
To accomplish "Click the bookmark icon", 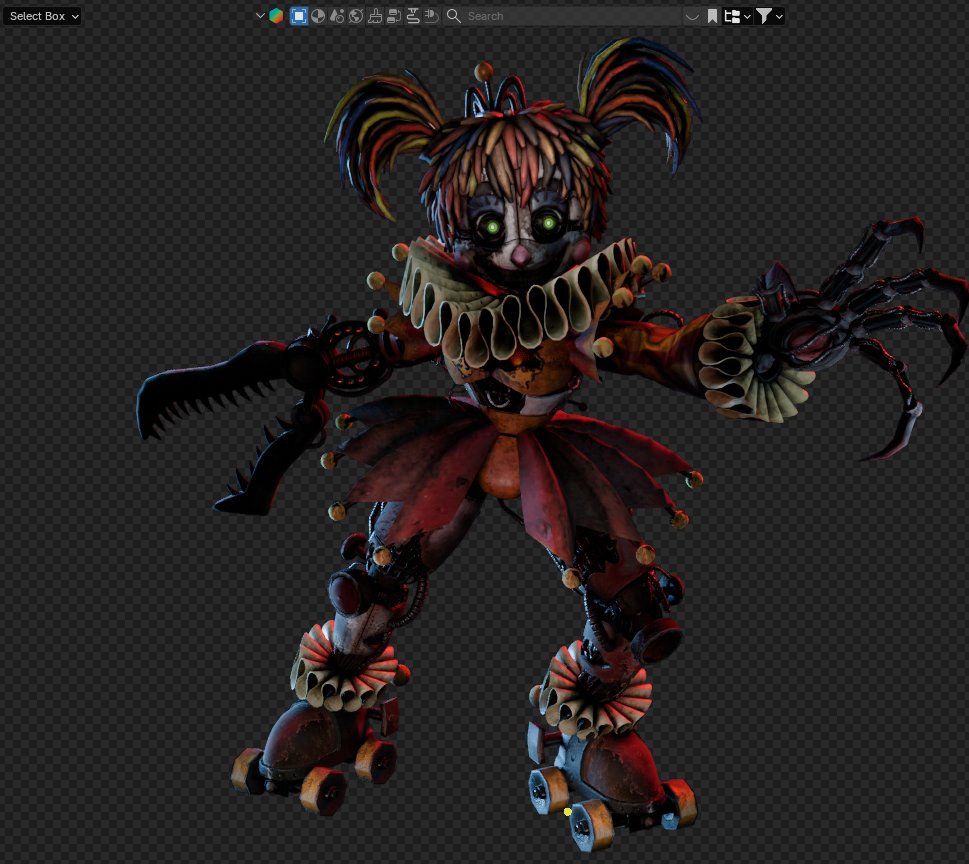I will (713, 16).
